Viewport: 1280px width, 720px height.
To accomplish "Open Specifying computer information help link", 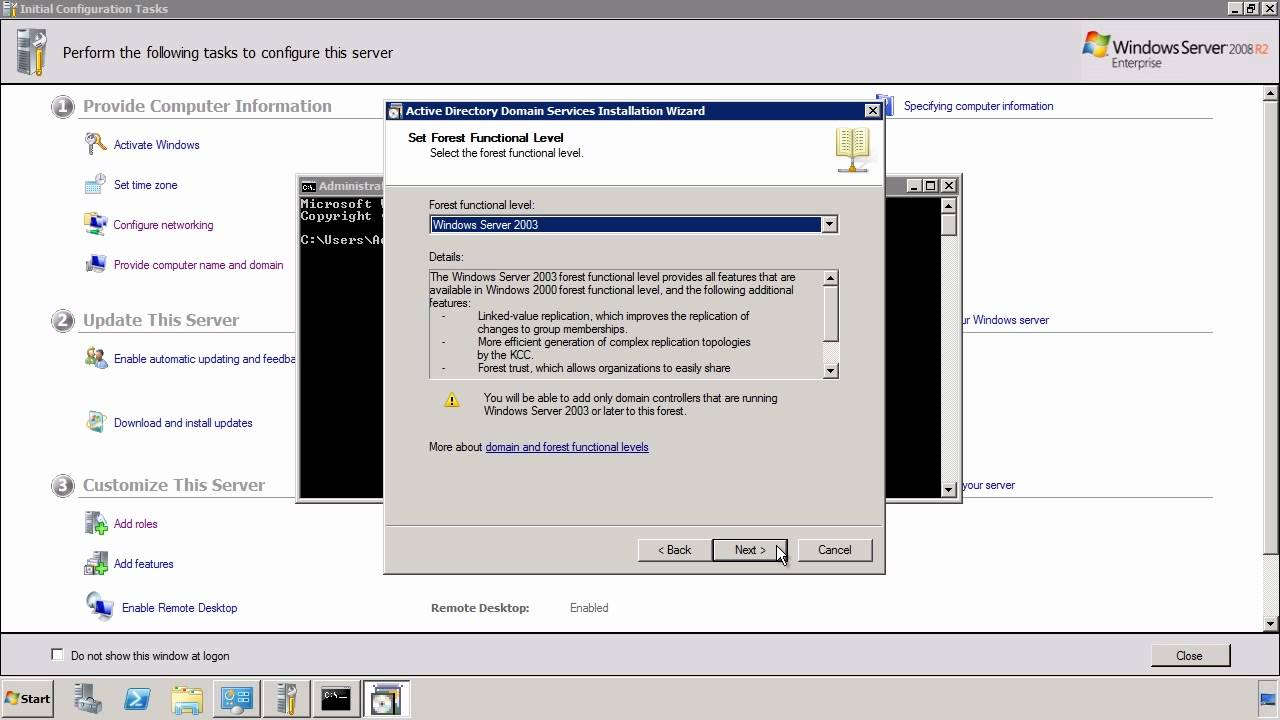I will [978, 106].
